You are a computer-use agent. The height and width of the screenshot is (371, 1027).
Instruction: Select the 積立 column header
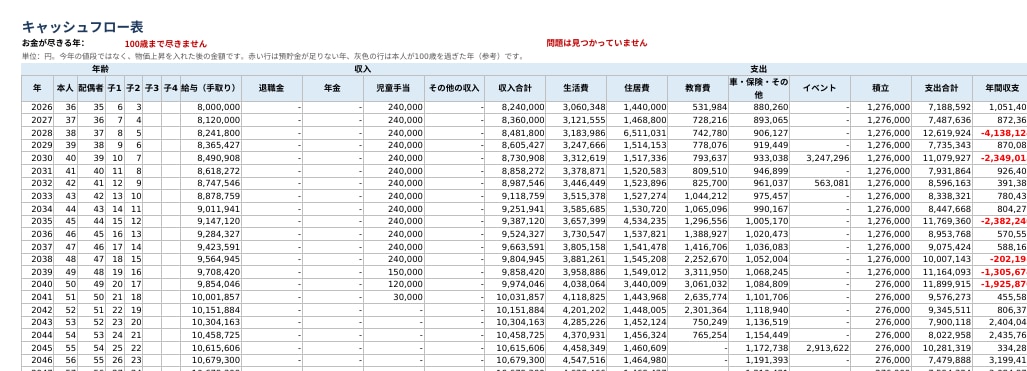pos(881,88)
